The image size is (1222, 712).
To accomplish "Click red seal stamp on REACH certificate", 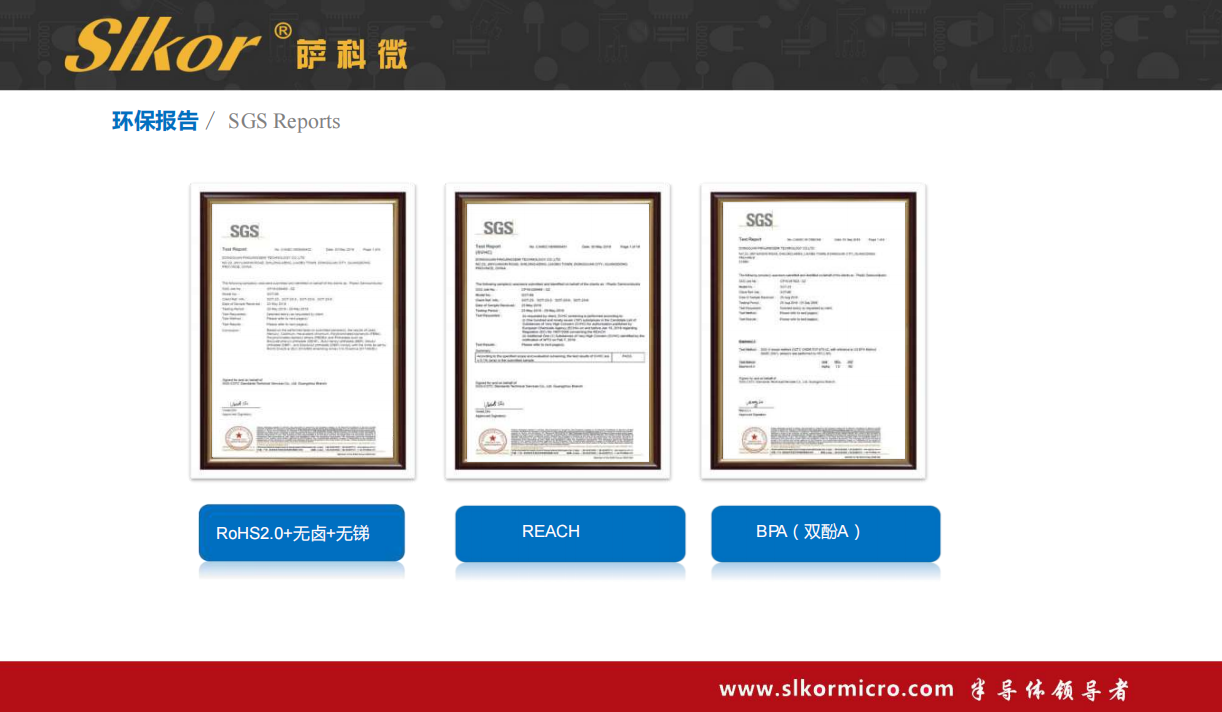I will 491,438.
